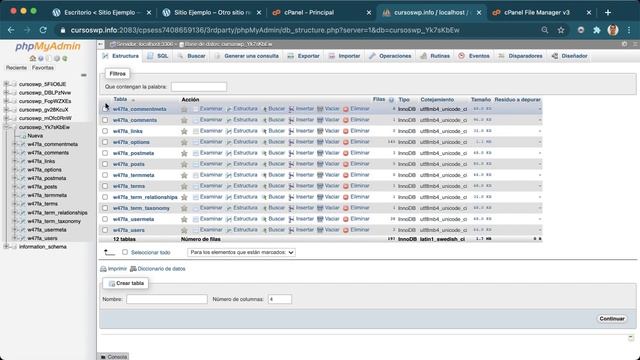Favorite the w47fa_posts table star

pos(184,164)
